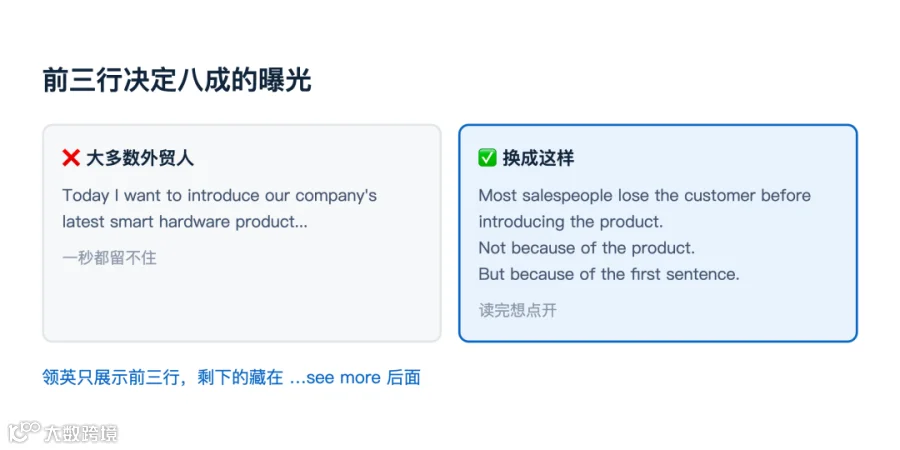
Task: Select the blue highlighted example card
Action: tap(658, 233)
